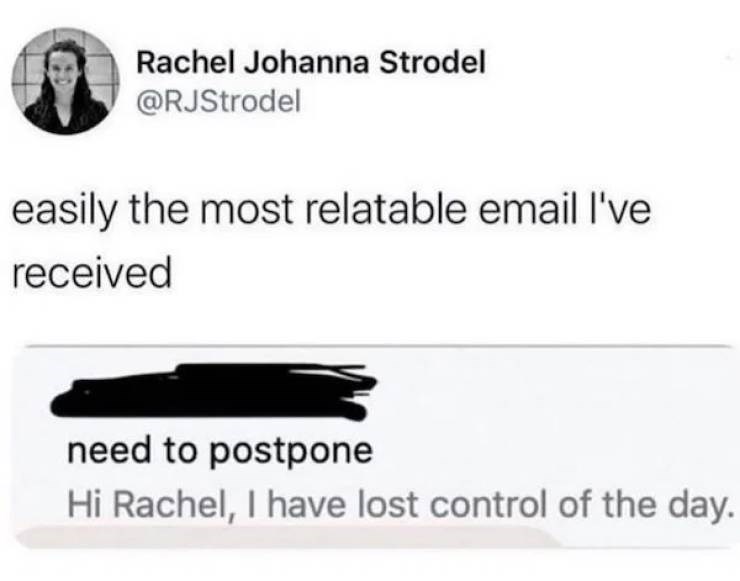Click the word "need" in the email subject
Image resolution: width=740 pixels, height=581 pixels.
tap(102, 451)
